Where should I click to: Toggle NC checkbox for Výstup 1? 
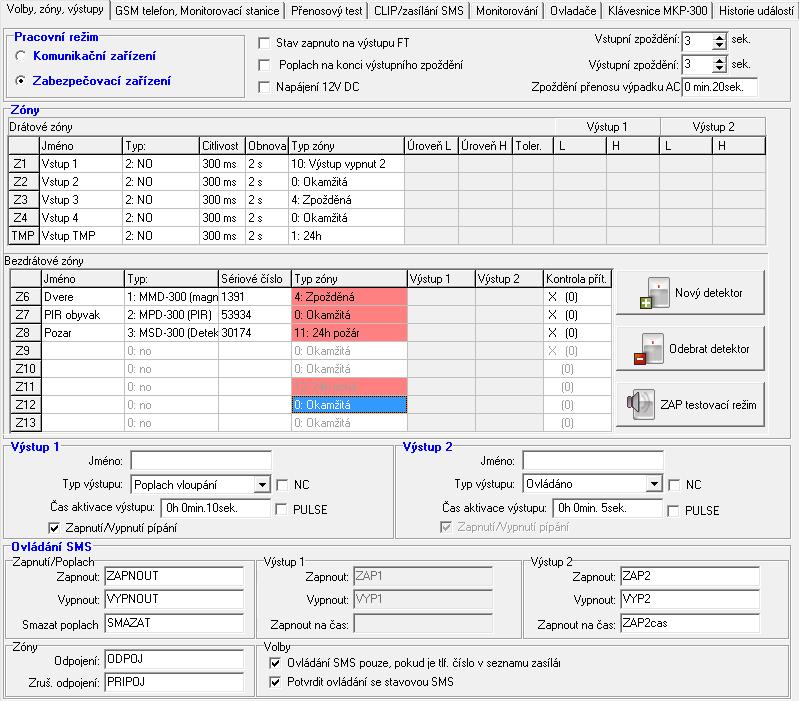coord(282,485)
